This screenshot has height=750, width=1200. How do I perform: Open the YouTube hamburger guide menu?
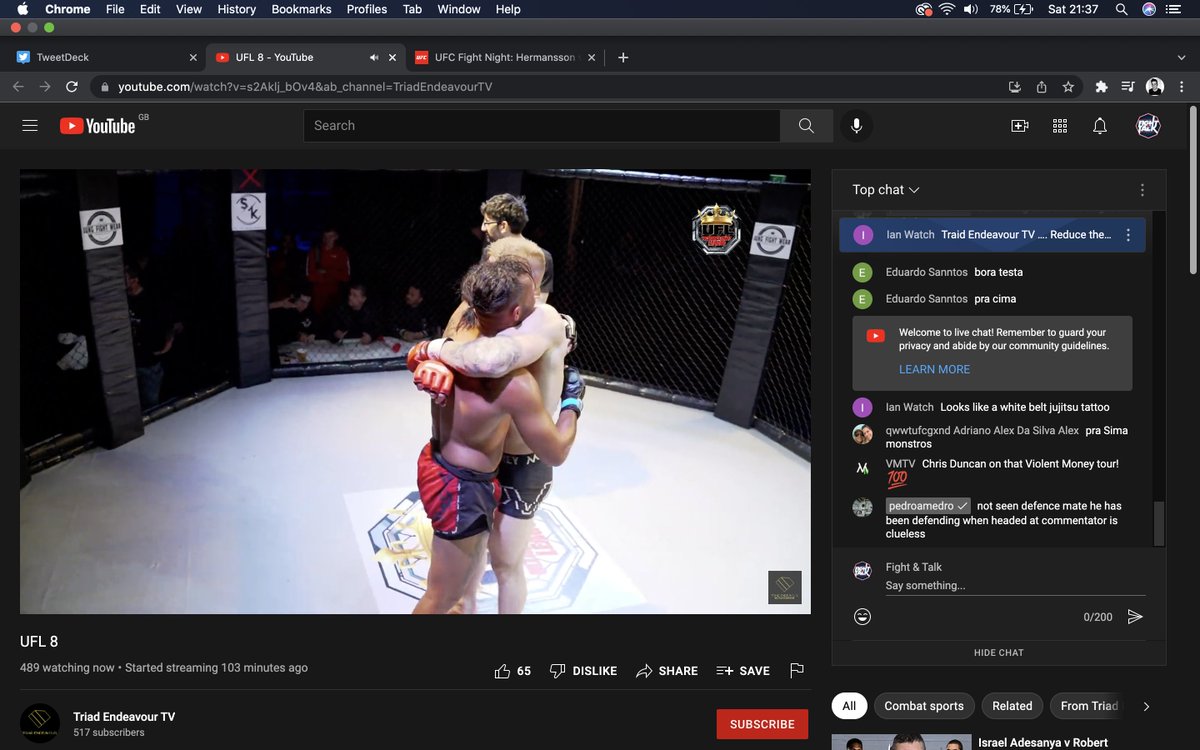pyautogui.click(x=30, y=126)
